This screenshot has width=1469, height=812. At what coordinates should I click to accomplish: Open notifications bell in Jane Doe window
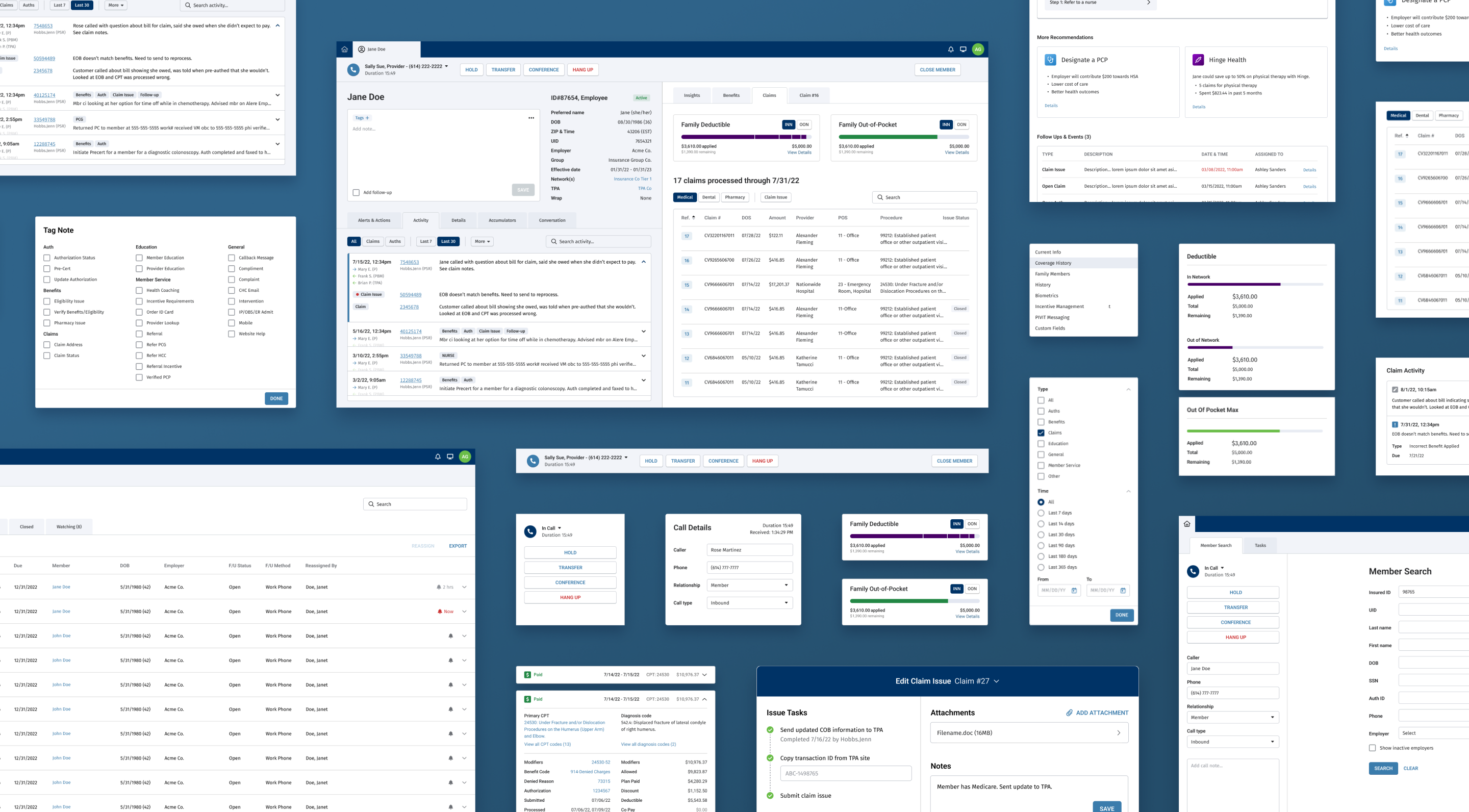coord(951,49)
